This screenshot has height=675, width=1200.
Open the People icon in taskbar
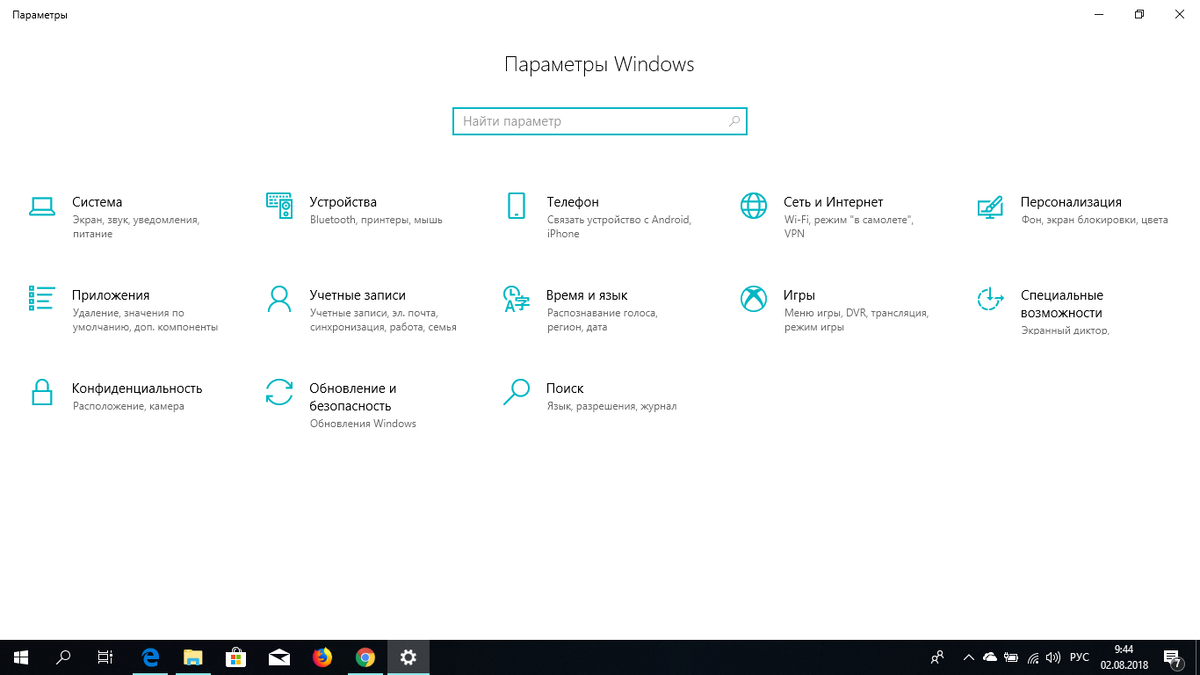point(937,657)
